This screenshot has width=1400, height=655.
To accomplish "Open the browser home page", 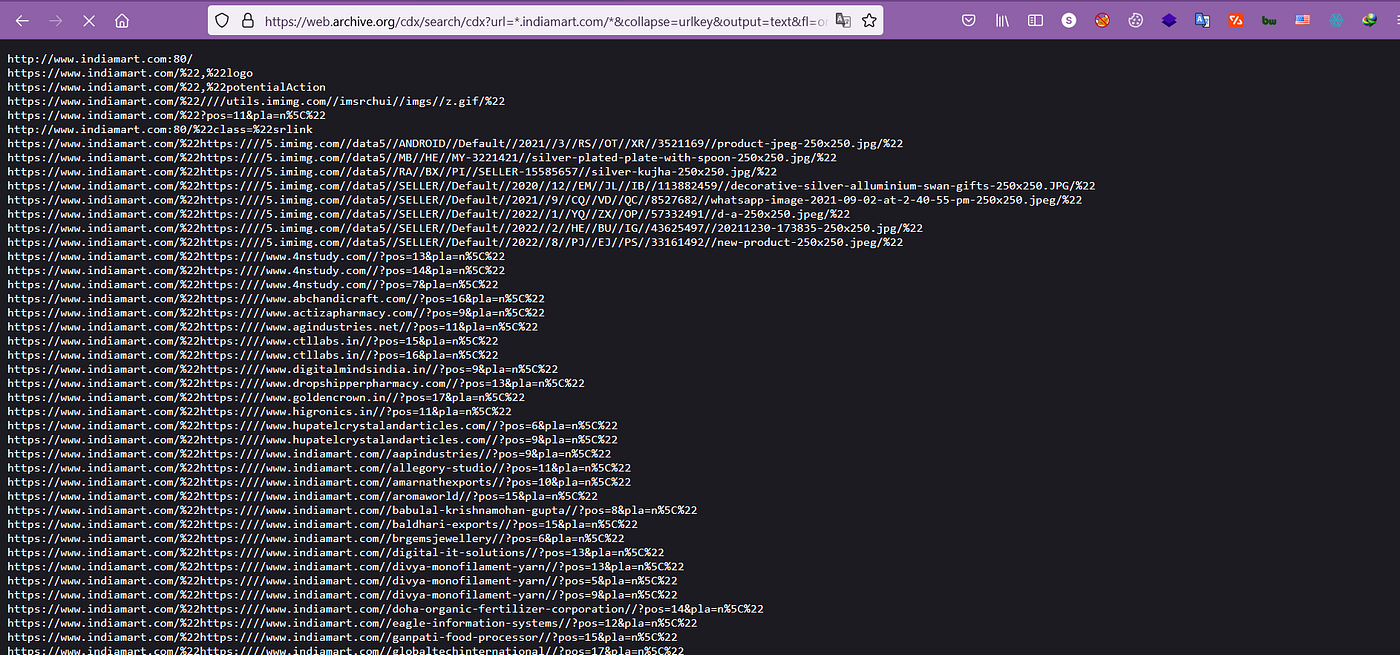I will click(122, 20).
